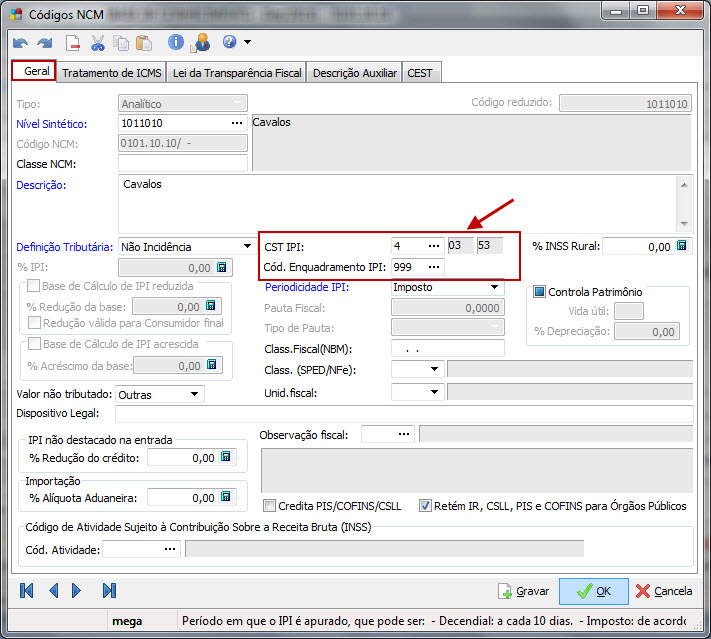Click the undo arrow toolbar icon
The width and height of the screenshot is (711, 639).
coord(20,43)
